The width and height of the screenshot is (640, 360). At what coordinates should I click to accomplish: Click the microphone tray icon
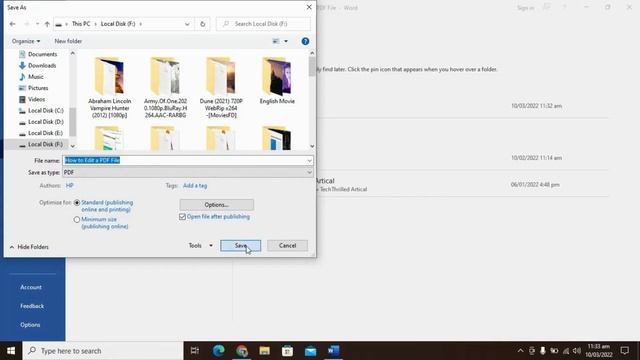coord(542,351)
